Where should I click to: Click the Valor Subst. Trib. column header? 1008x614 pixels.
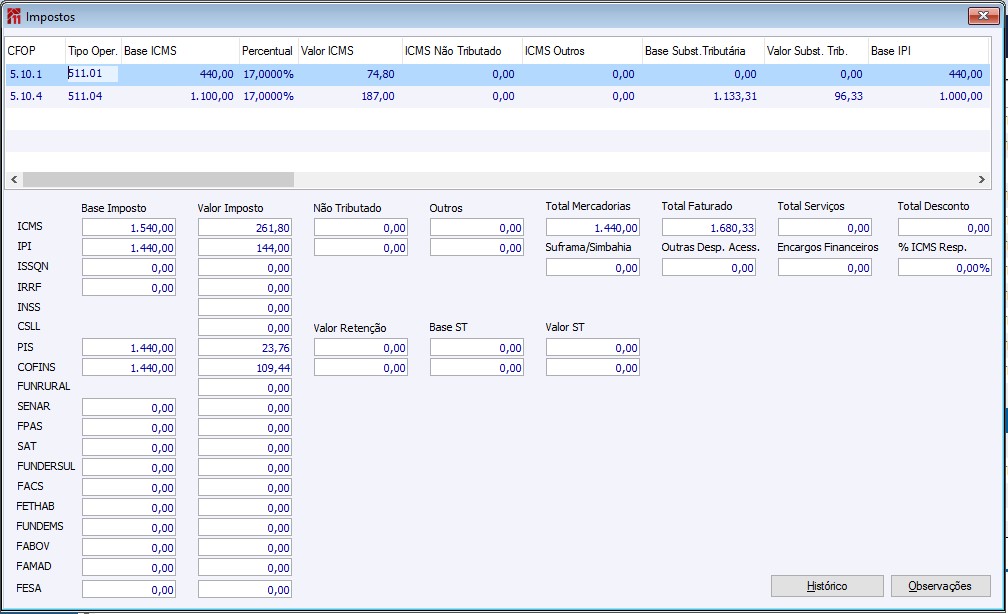tap(816, 51)
